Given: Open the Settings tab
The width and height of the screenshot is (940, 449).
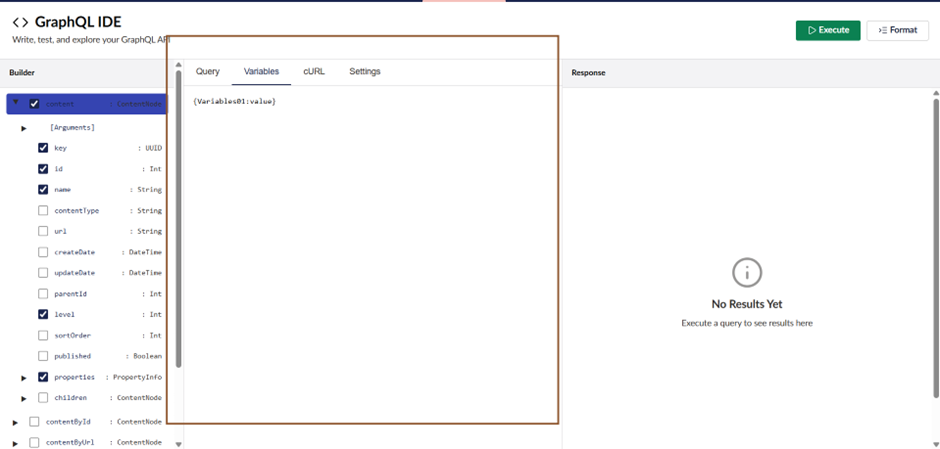Looking at the screenshot, I should click(364, 71).
